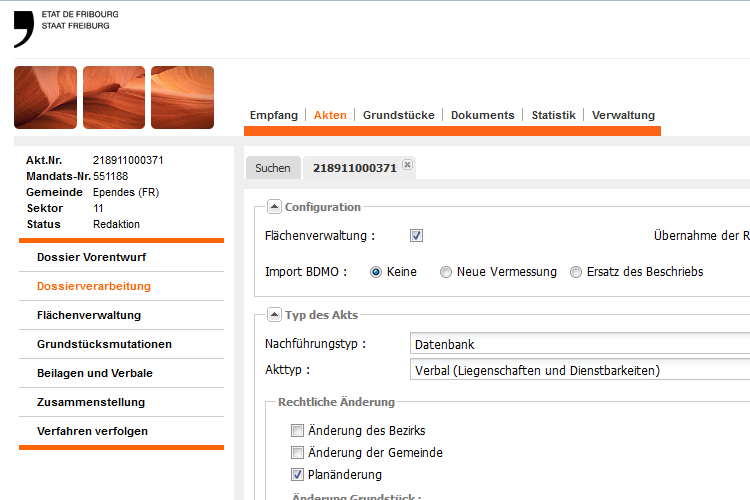The height and width of the screenshot is (500, 750).
Task: Open the Nachführungstyp dropdown
Action: [x=580, y=344]
